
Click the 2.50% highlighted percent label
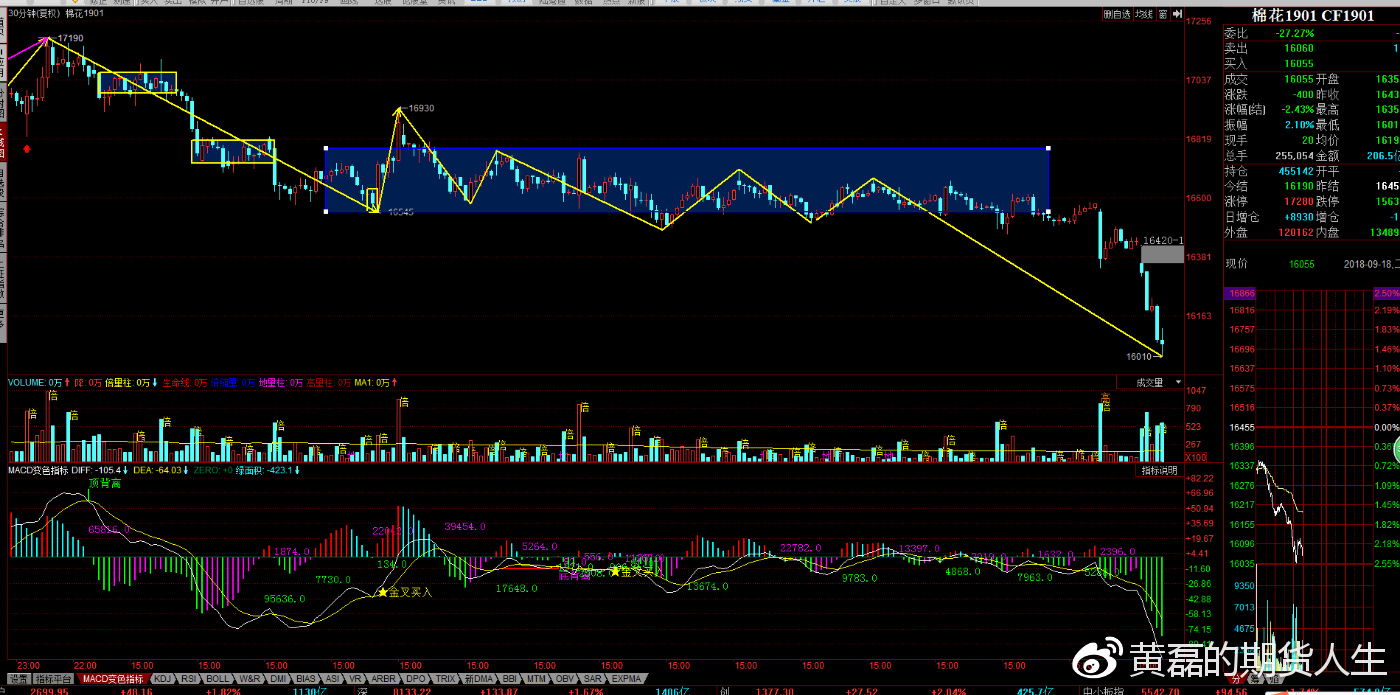(1387, 293)
